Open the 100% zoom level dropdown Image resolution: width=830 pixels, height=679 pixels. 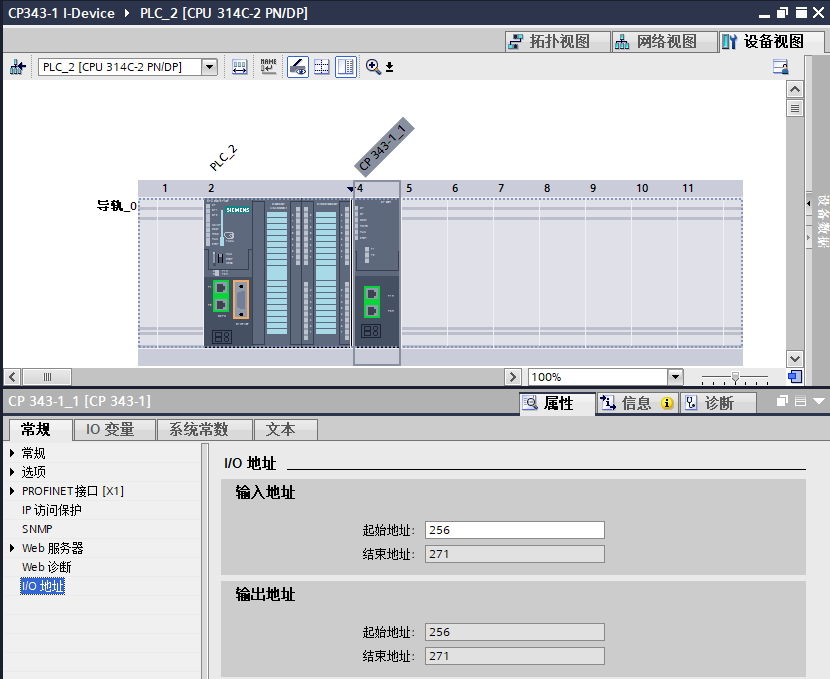[675, 377]
